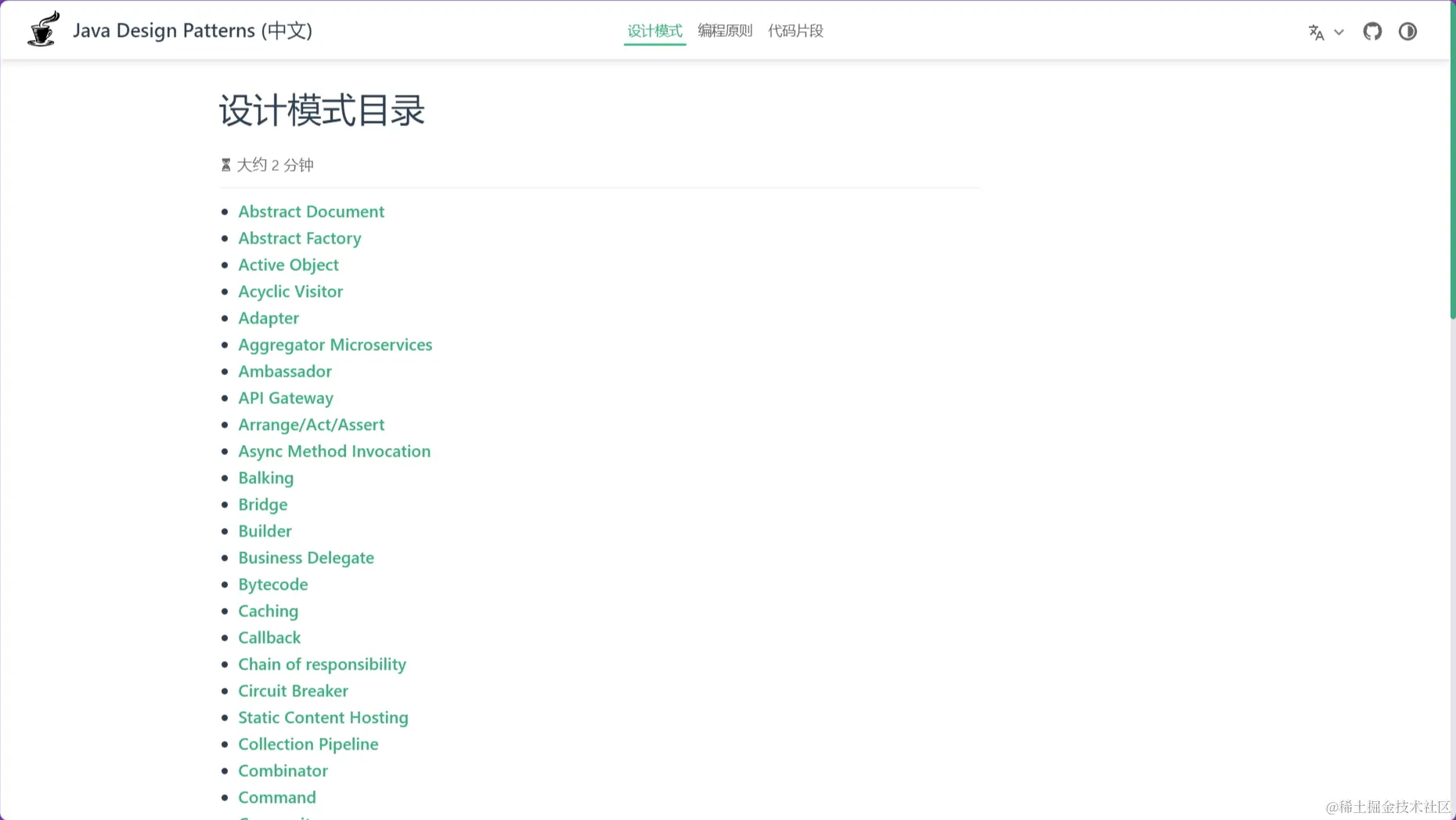Image resolution: width=1456 pixels, height=820 pixels.
Task: Select the Adapter pattern link
Action: [268, 318]
